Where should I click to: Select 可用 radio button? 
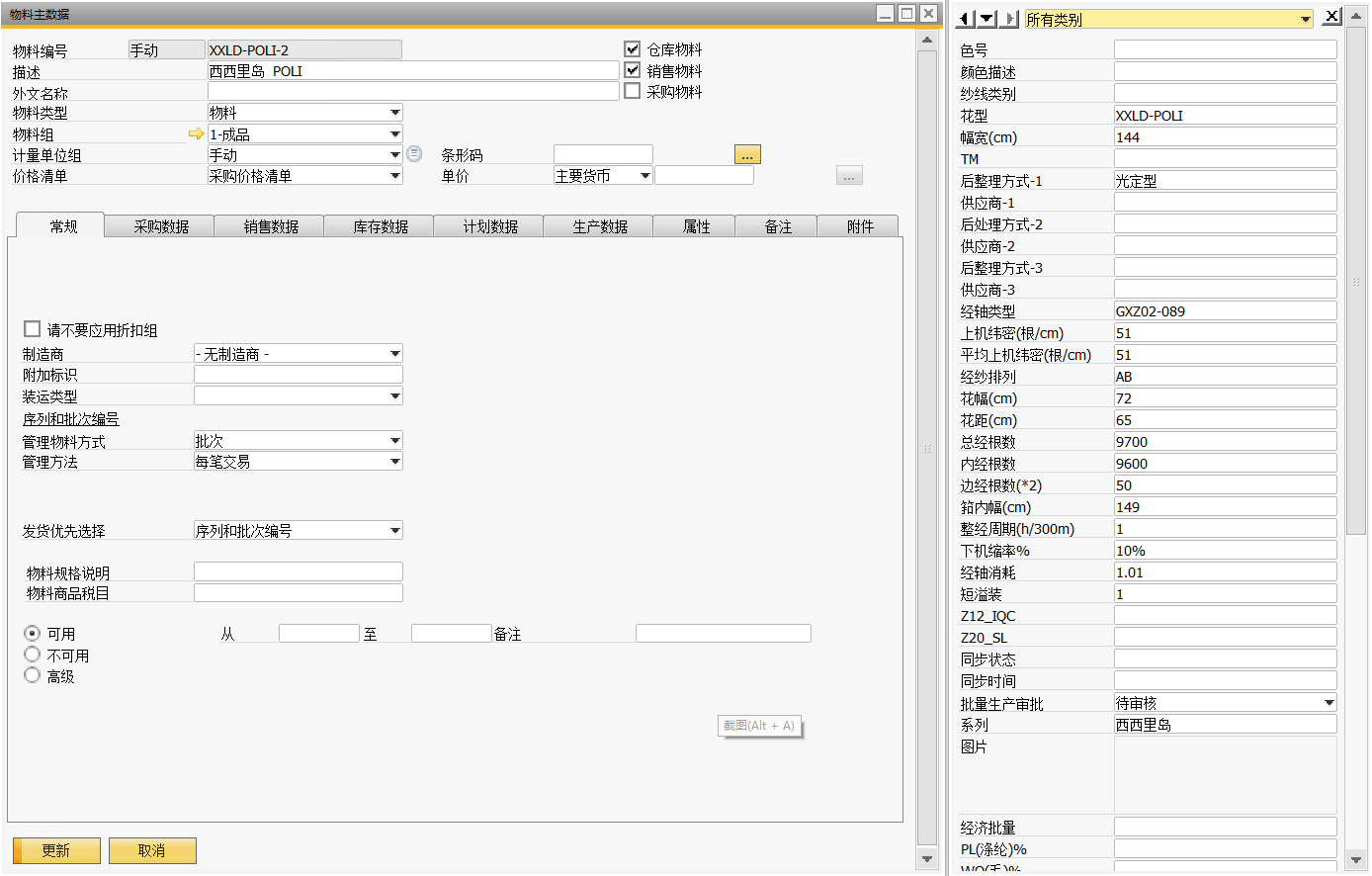(x=33, y=633)
